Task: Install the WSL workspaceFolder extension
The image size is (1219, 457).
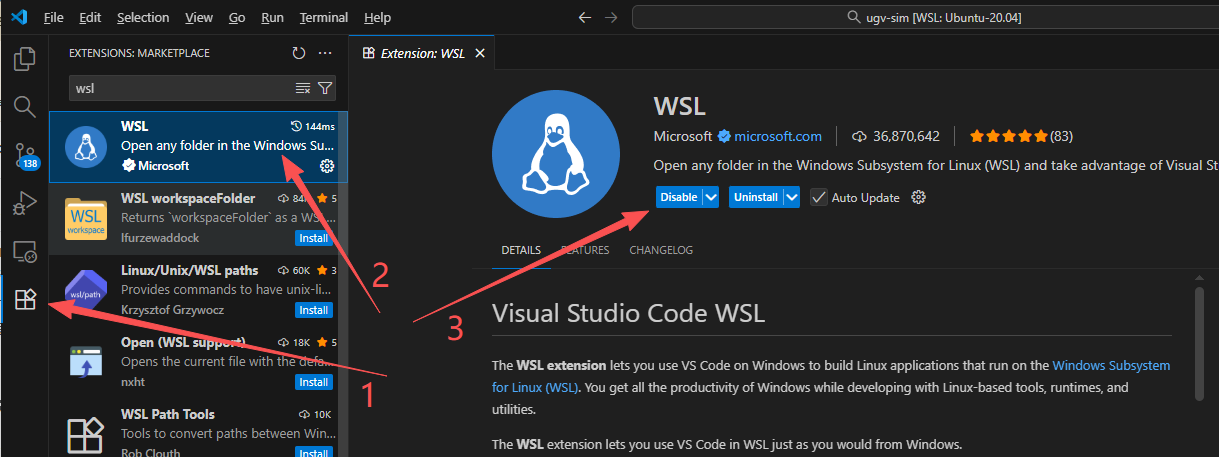Action: coord(313,238)
